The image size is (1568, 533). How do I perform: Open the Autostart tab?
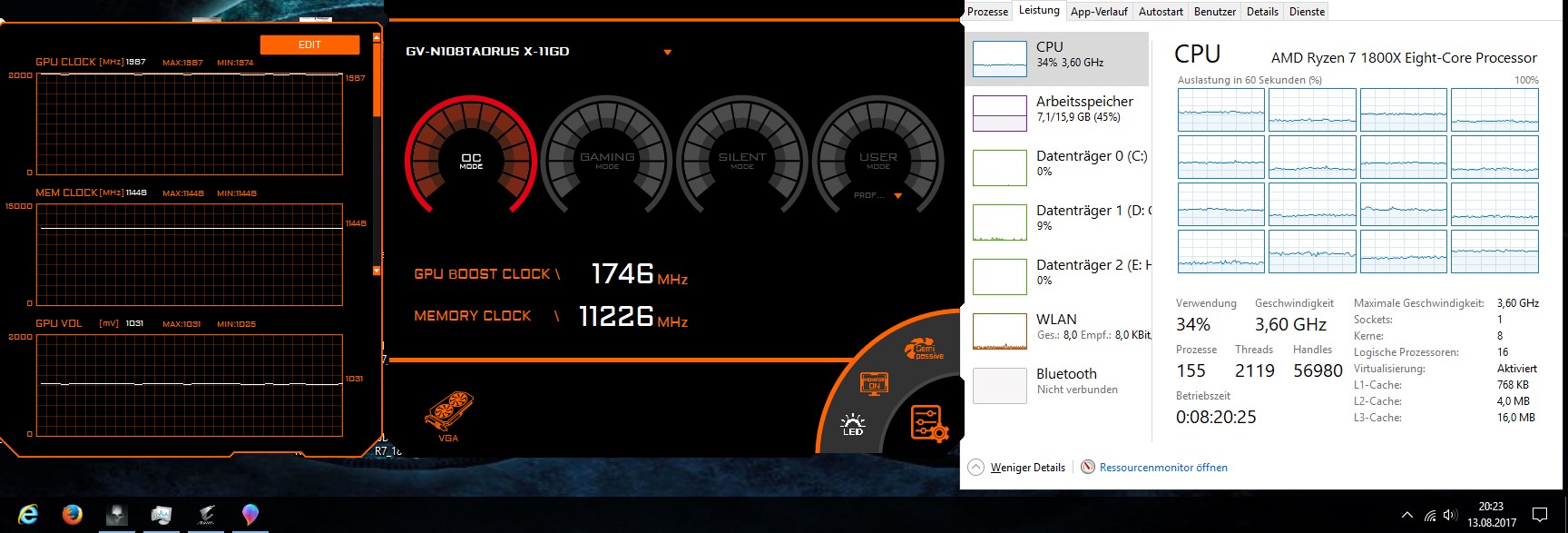[x=1161, y=12]
